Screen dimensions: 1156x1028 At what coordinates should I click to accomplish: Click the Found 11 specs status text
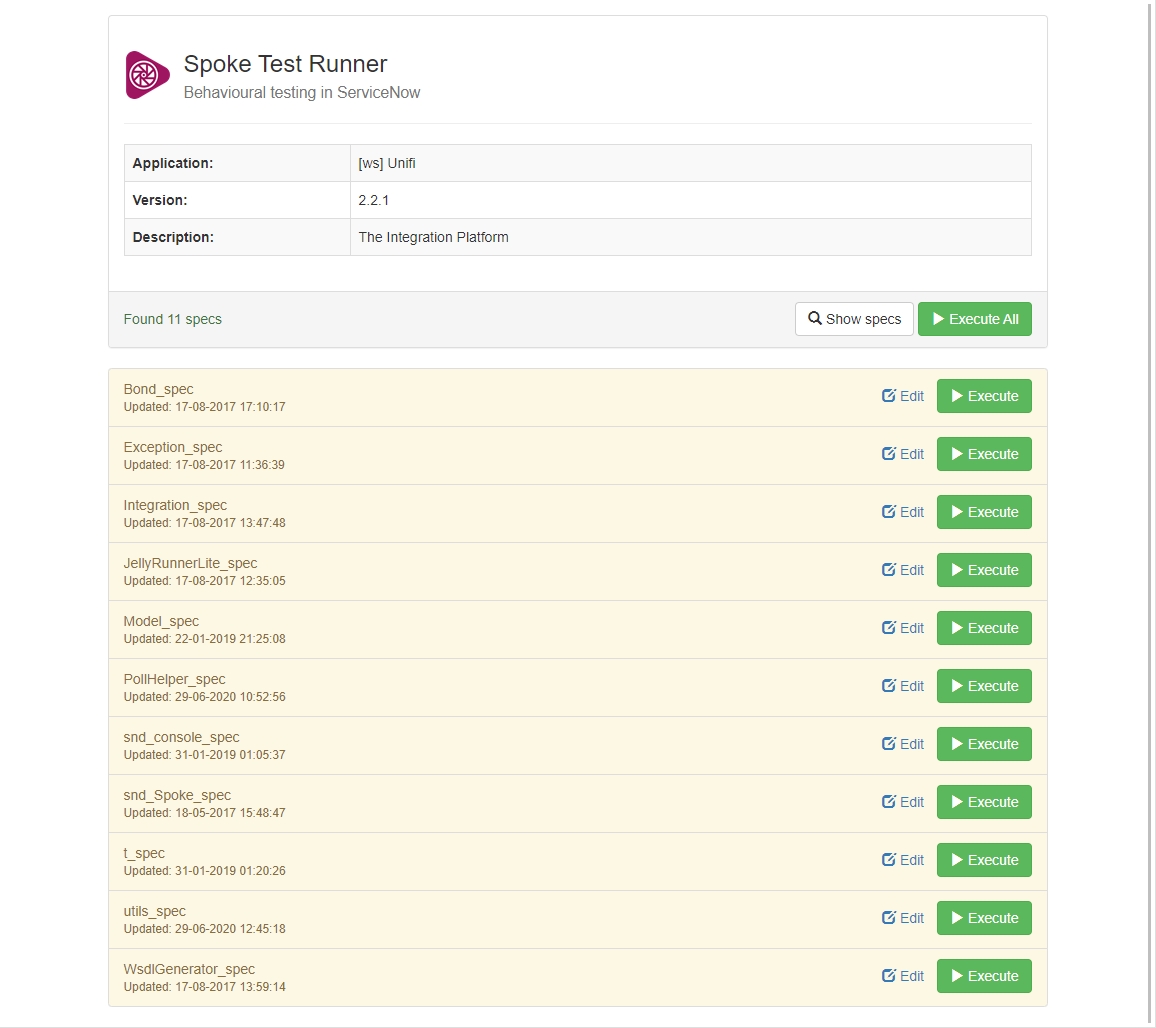(172, 319)
